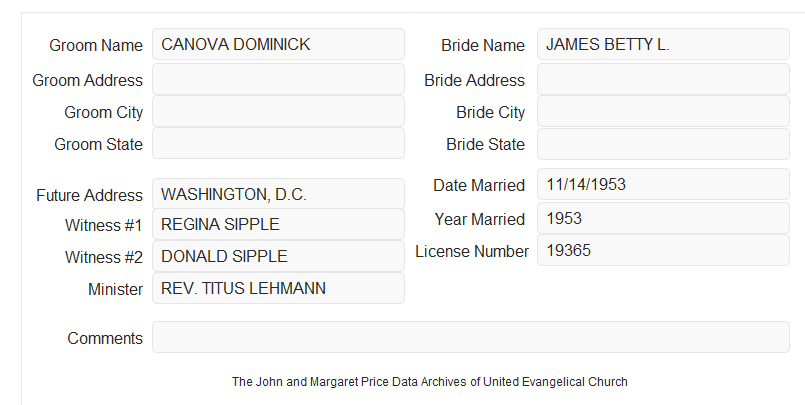Focus the wide Comments field
The height and width of the screenshot is (405, 805).
(x=471, y=337)
